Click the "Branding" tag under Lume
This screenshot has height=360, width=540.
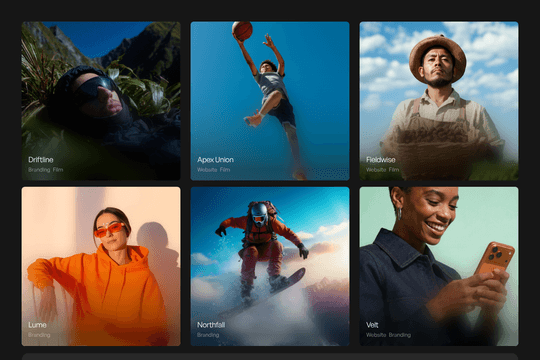[x=39, y=335]
